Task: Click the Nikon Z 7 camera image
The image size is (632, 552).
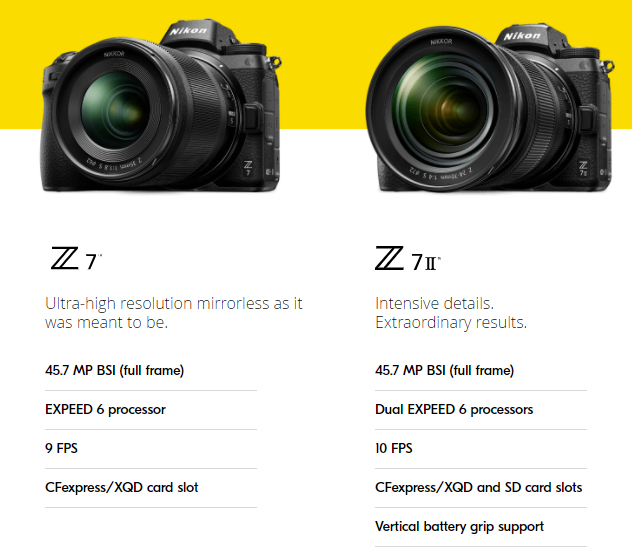Action: (160, 106)
